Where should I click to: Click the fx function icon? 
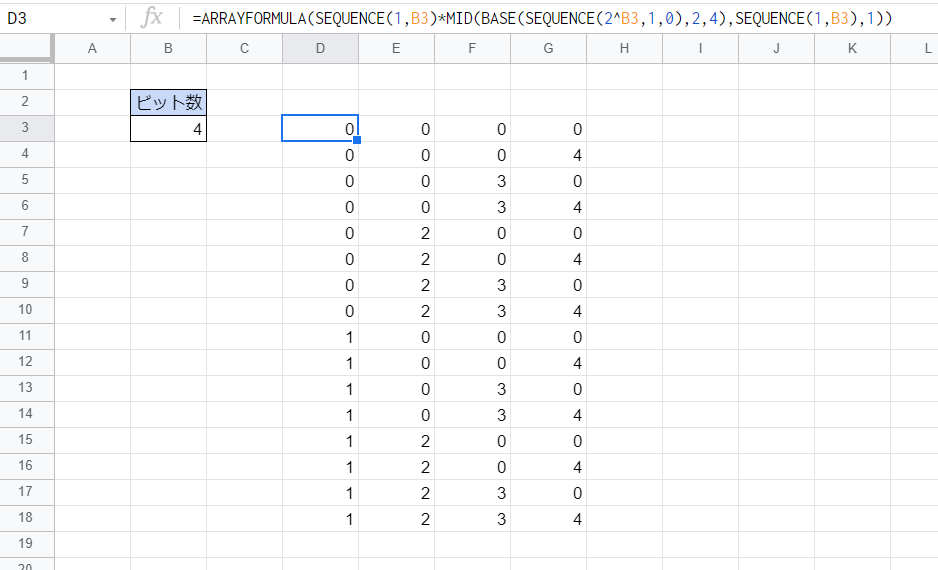coord(151,17)
